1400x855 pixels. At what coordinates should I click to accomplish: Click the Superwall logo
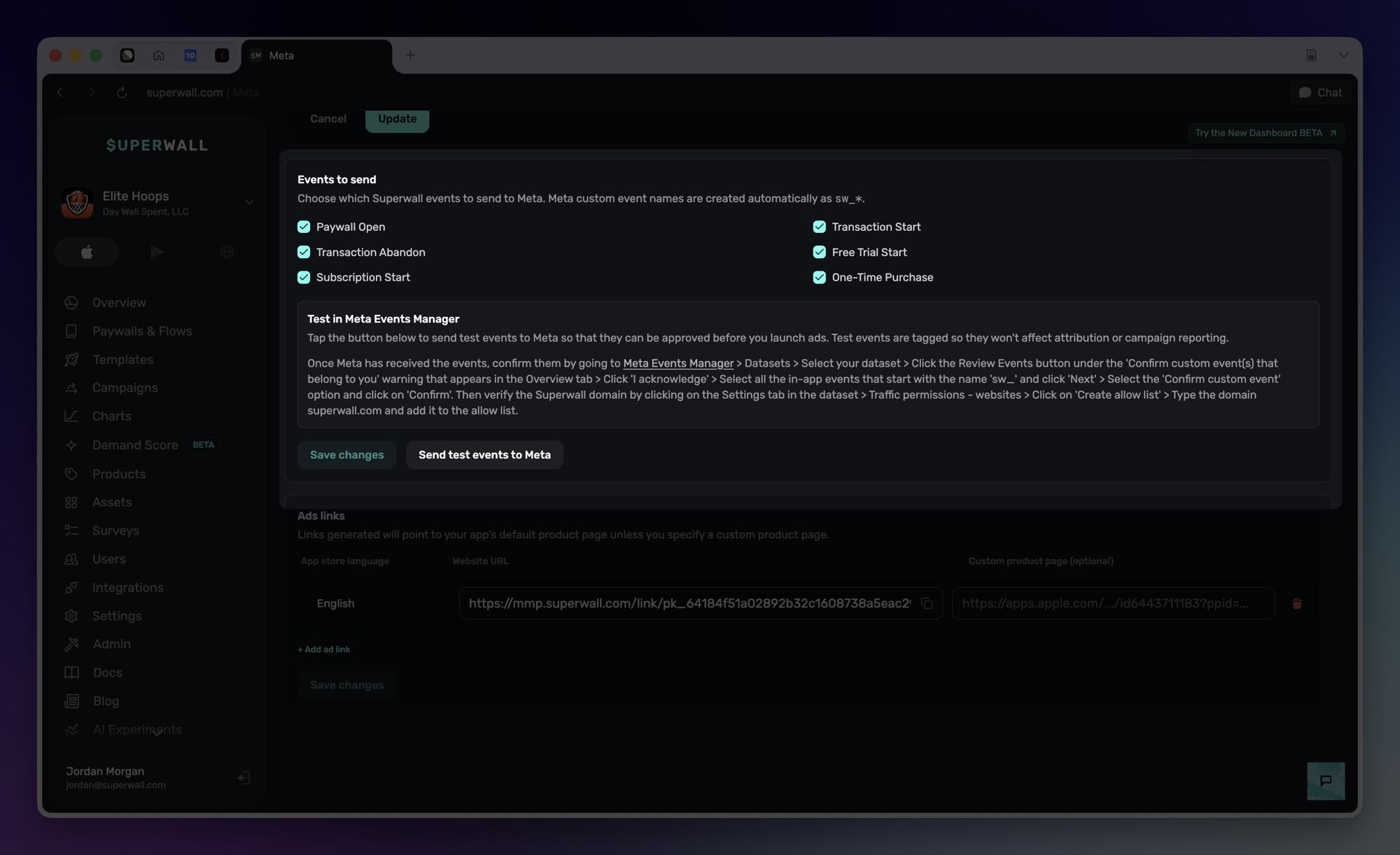[157, 145]
